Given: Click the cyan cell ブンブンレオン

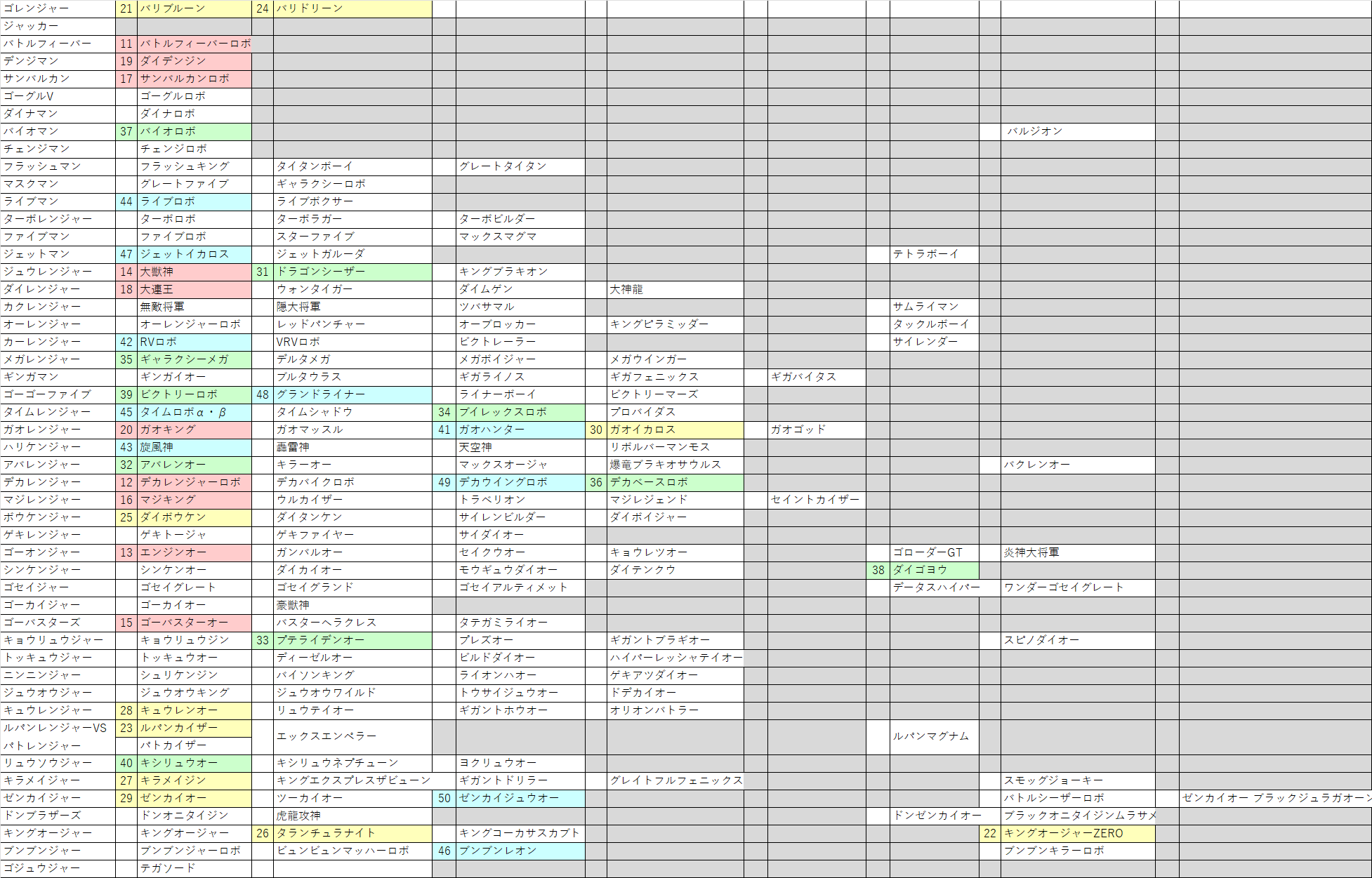Looking at the screenshot, I should click(520, 851).
